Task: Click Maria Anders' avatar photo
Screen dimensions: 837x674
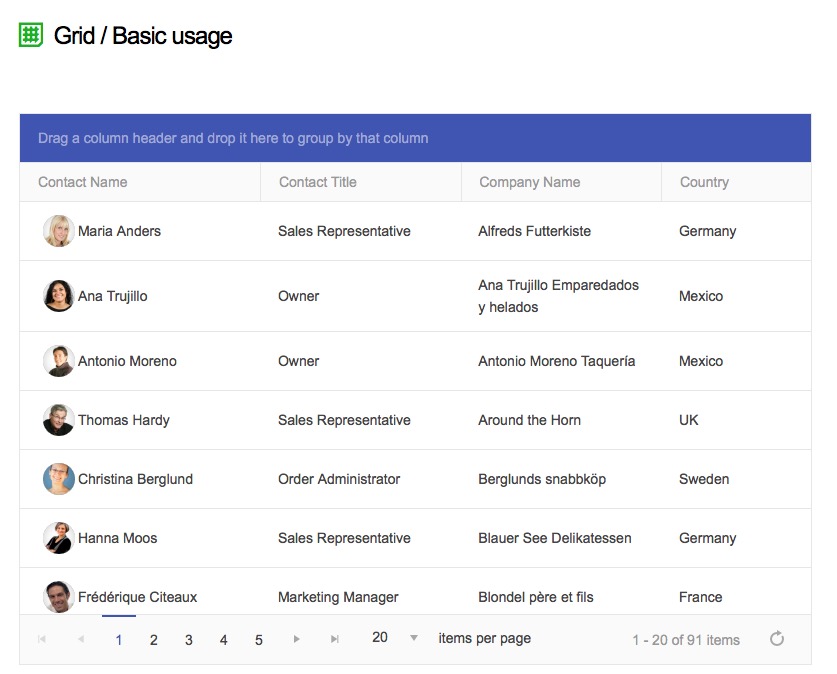Action: (x=59, y=231)
